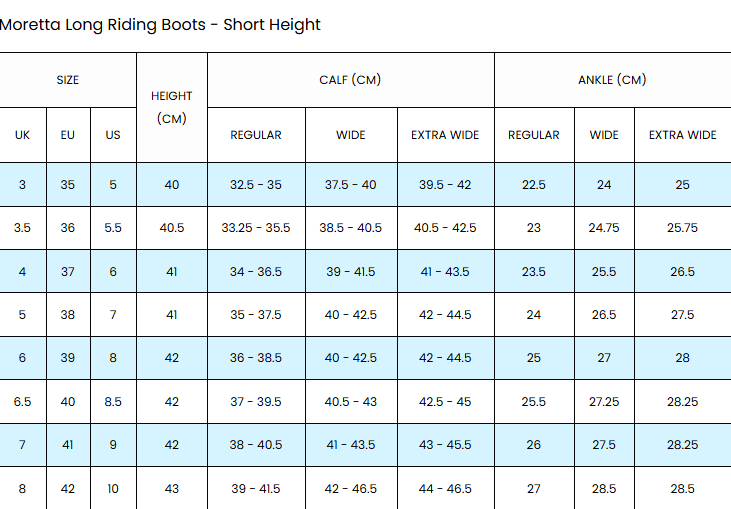
Task: Select the EU size 38 cell
Action: (x=68, y=315)
